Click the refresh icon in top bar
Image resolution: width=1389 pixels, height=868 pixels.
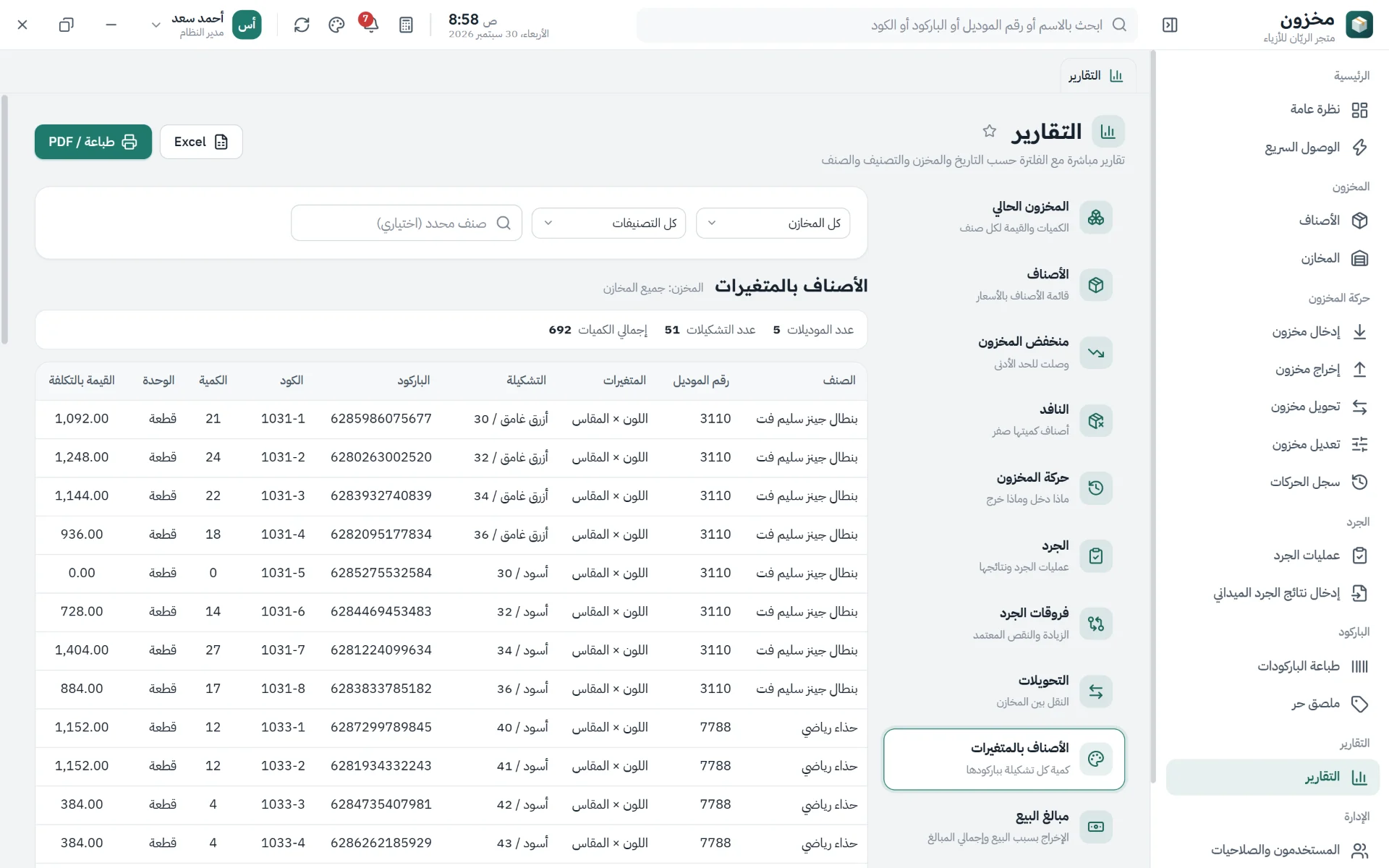point(302,25)
